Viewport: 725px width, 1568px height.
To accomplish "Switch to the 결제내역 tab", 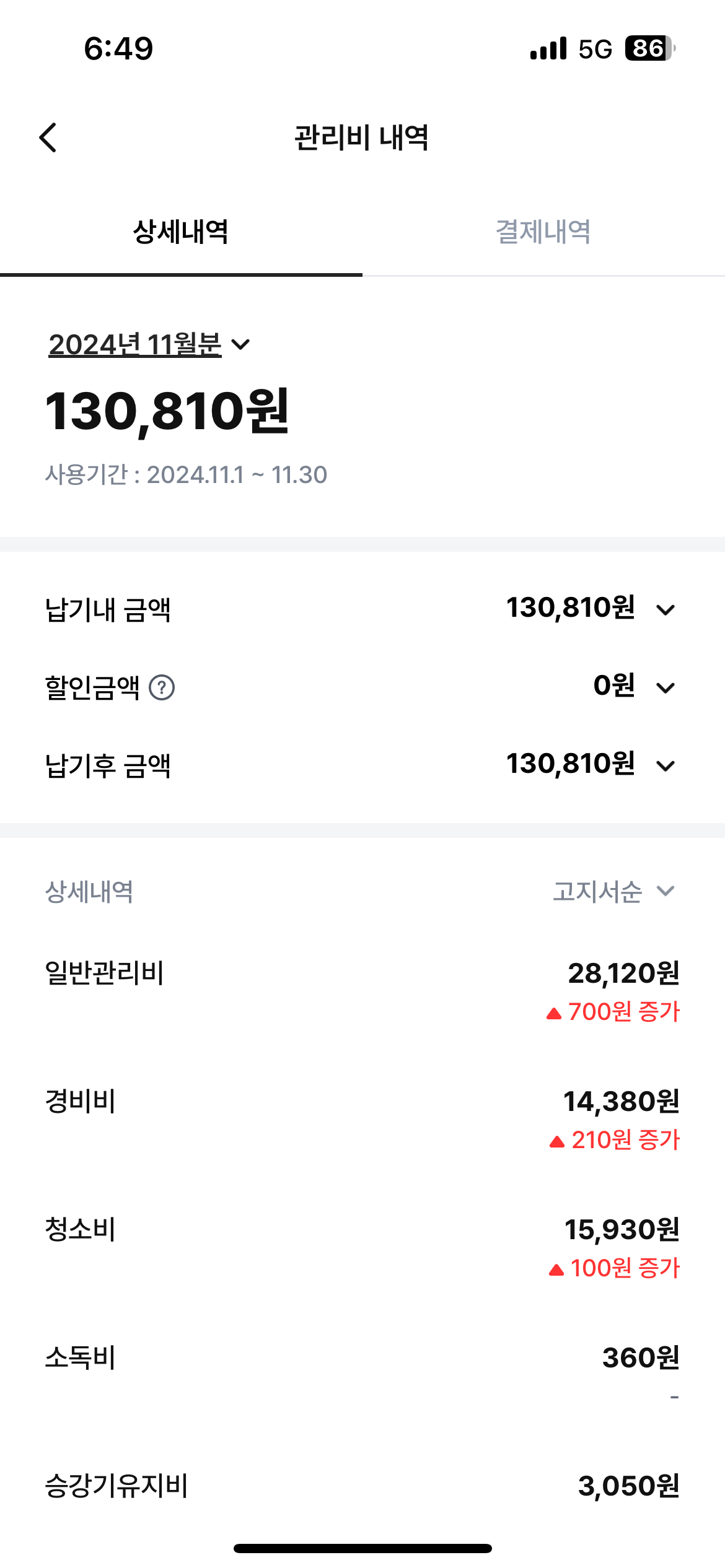I will [x=543, y=232].
